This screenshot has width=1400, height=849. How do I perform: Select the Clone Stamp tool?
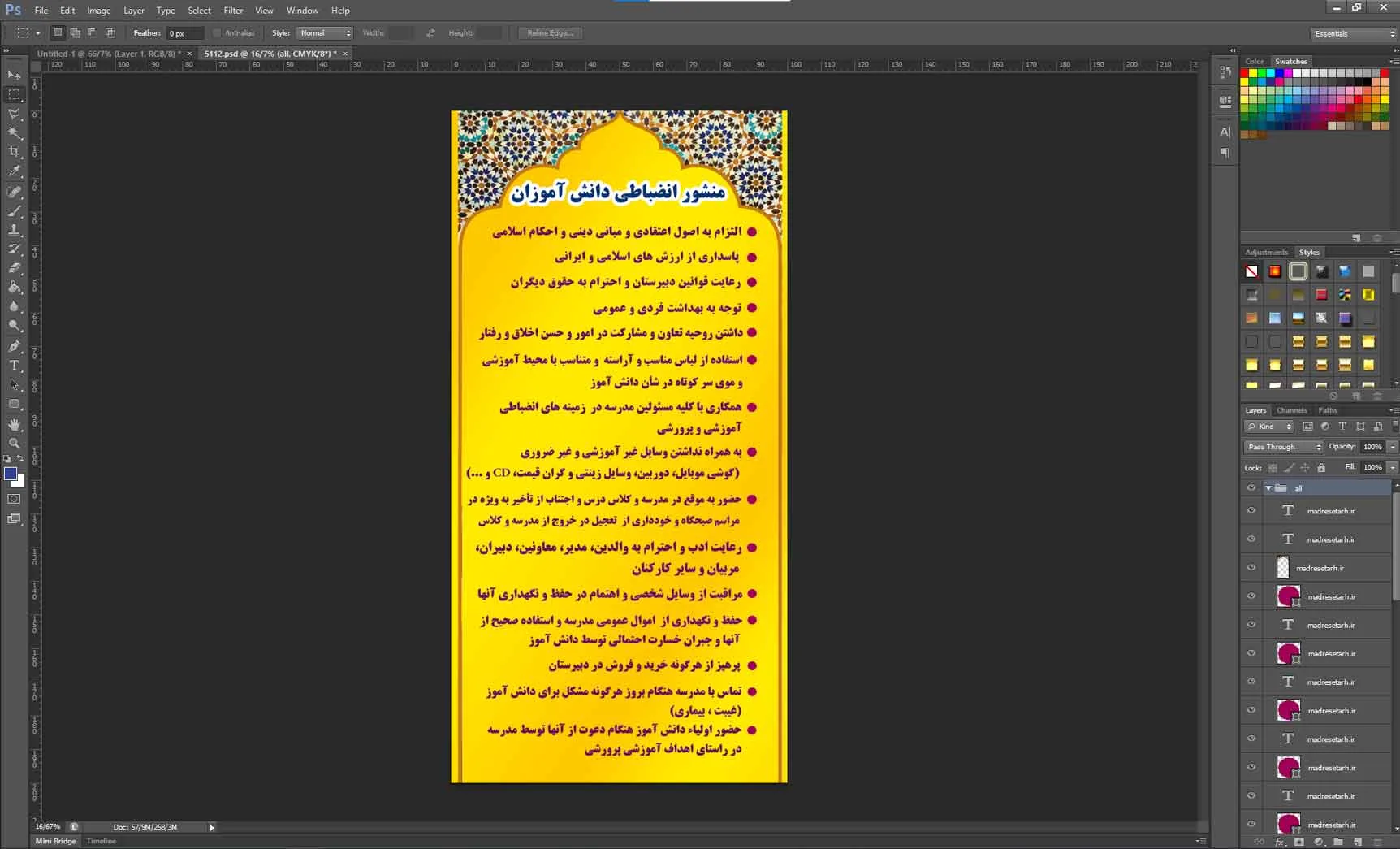(x=15, y=230)
